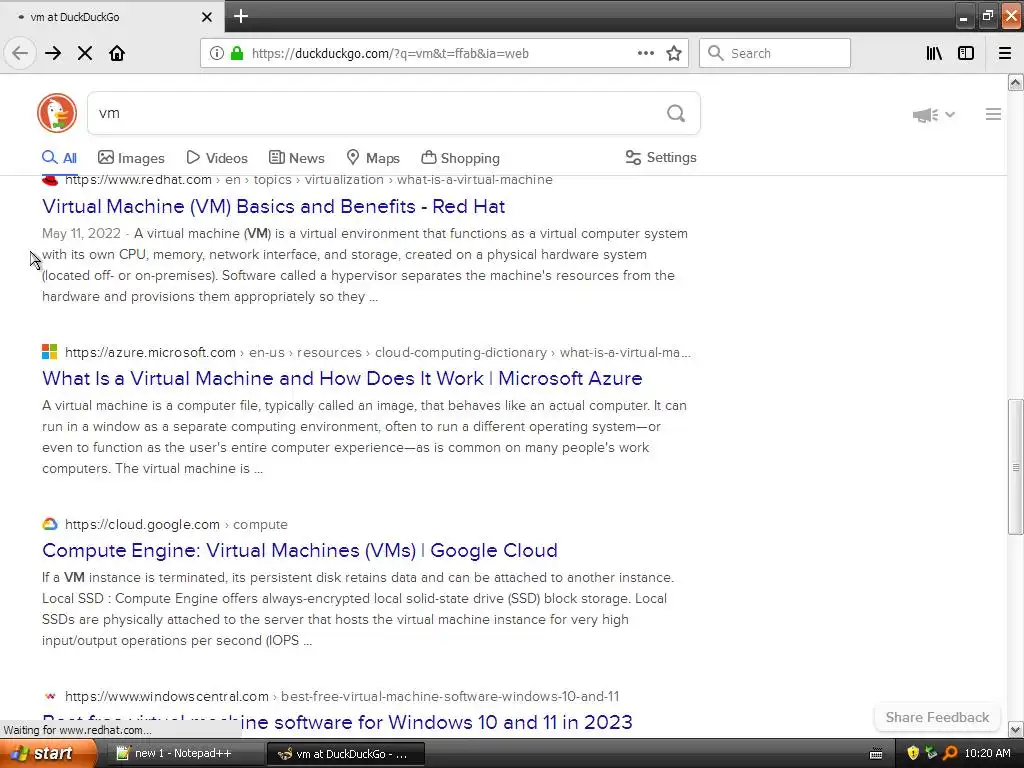
Task: Click the DuckDuckGo duck logo
Action: (x=57, y=113)
